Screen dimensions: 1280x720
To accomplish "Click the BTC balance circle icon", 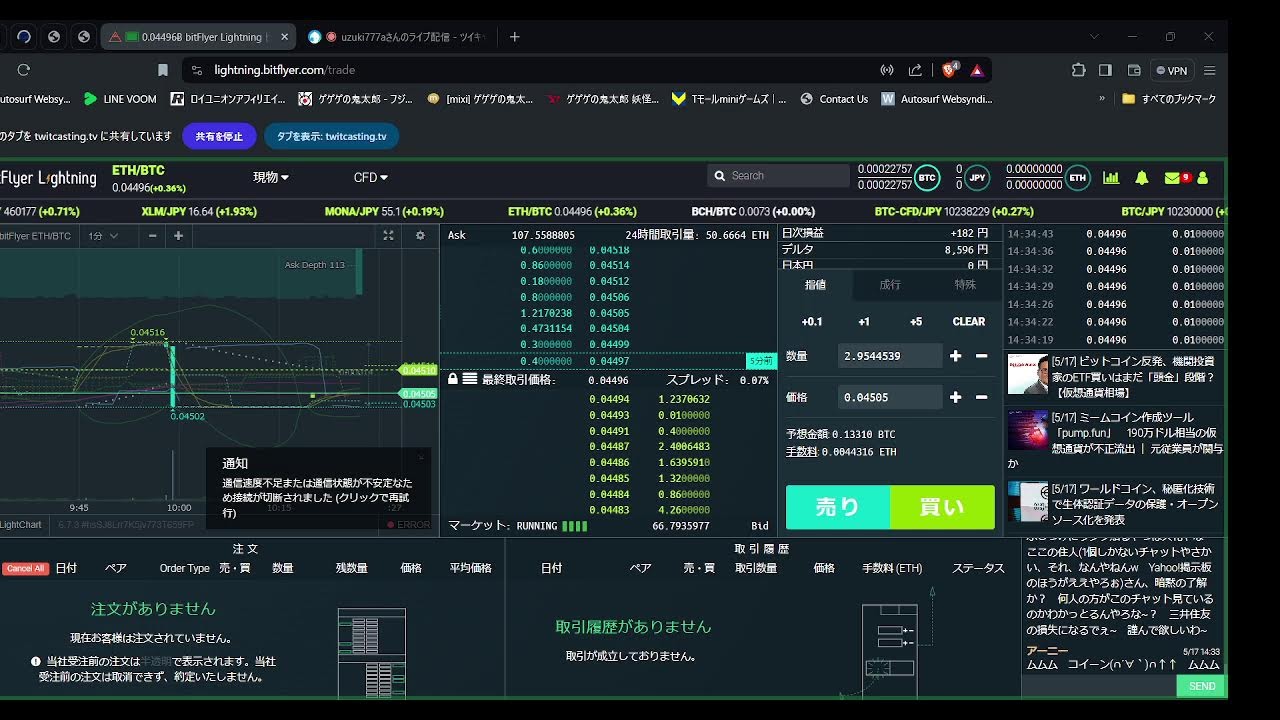I will pyautogui.click(x=927, y=178).
